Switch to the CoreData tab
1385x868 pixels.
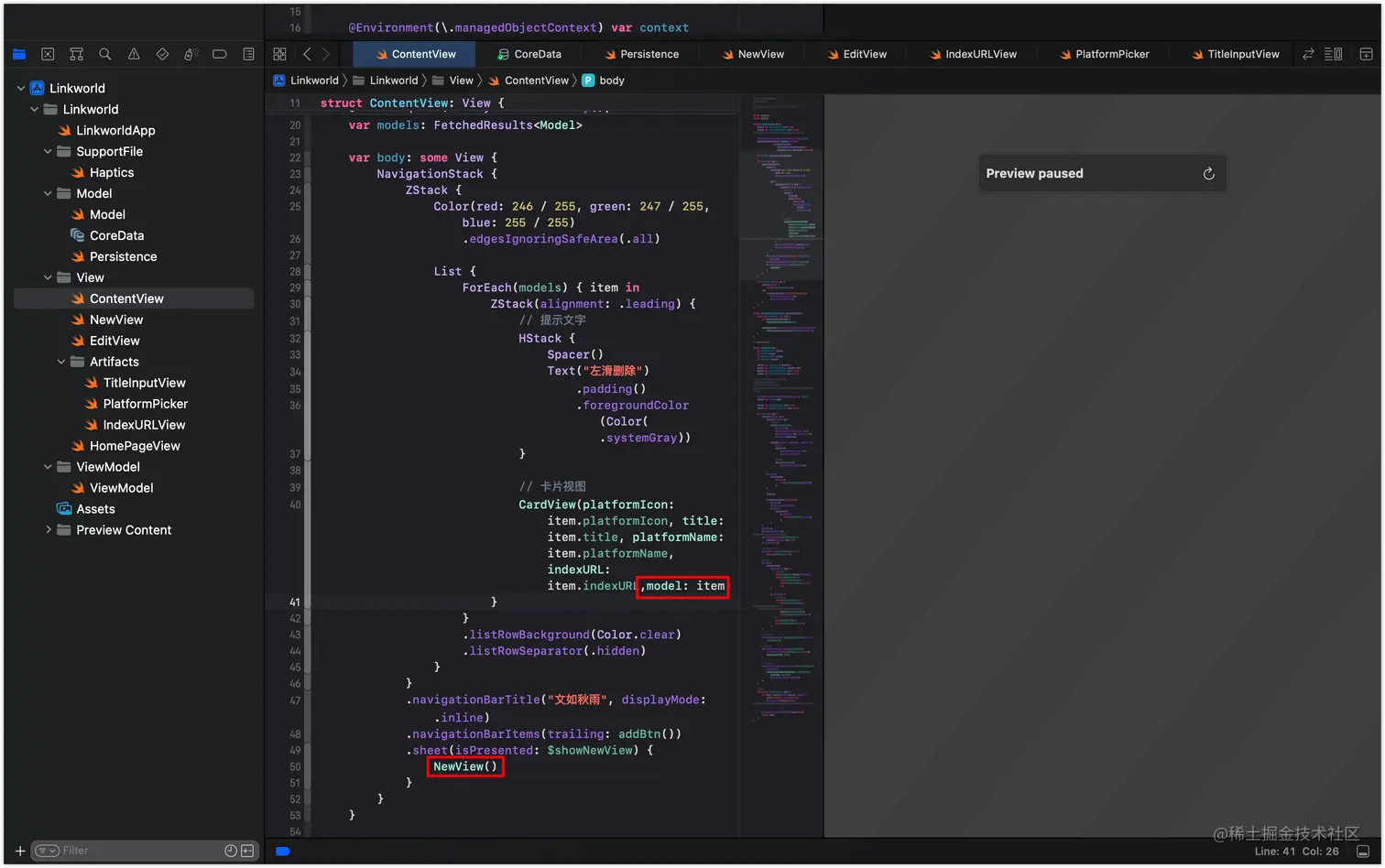click(x=529, y=54)
